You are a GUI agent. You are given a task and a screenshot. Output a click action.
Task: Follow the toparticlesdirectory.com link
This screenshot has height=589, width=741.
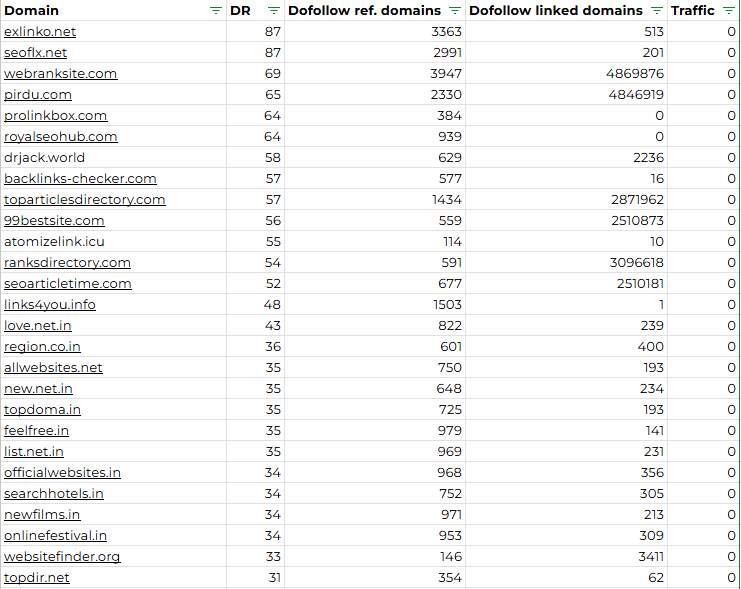click(x=85, y=199)
